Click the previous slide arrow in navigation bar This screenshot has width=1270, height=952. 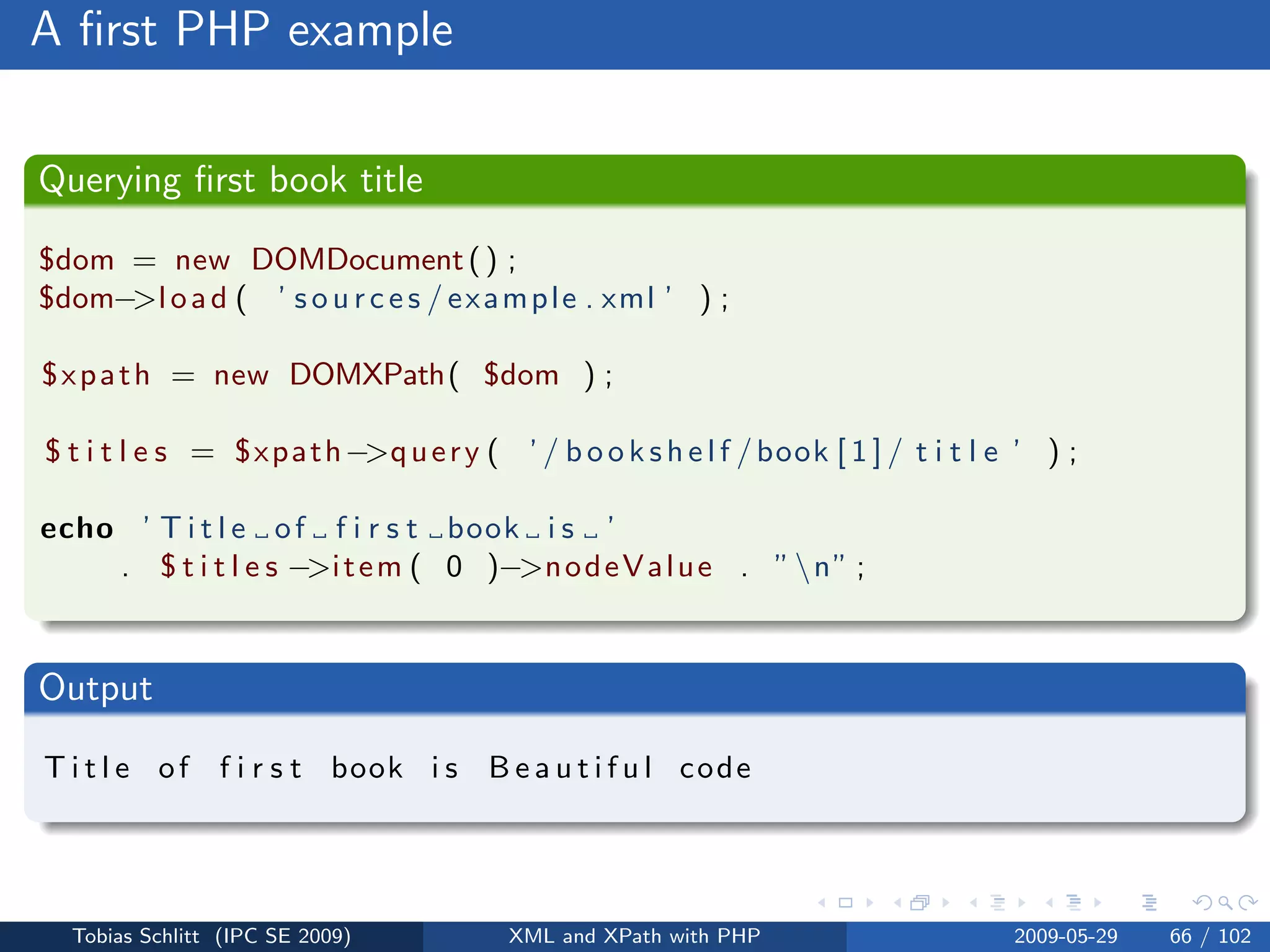822,903
